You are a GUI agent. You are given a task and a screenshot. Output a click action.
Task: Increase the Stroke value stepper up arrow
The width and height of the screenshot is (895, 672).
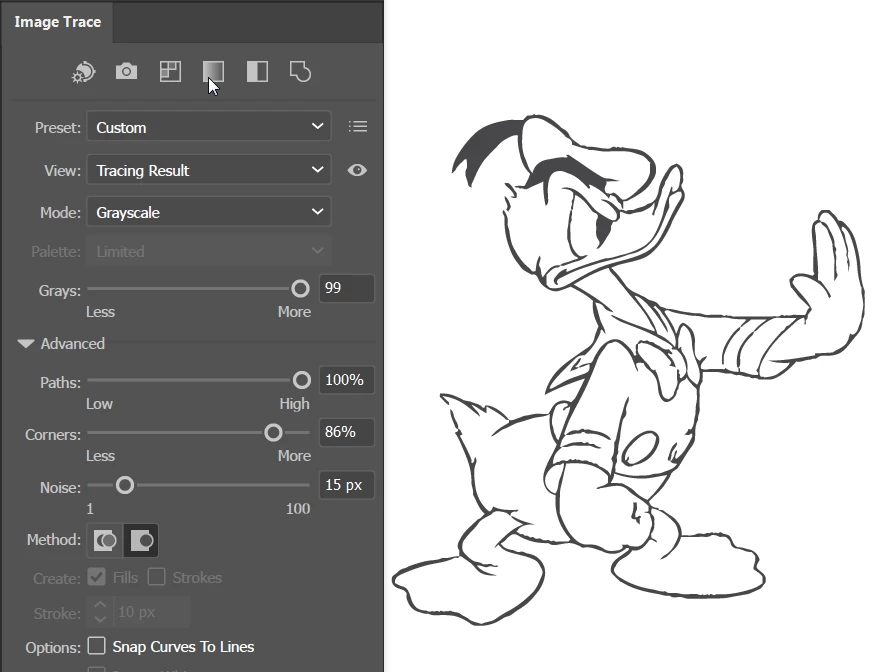pyautogui.click(x=100, y=605)
